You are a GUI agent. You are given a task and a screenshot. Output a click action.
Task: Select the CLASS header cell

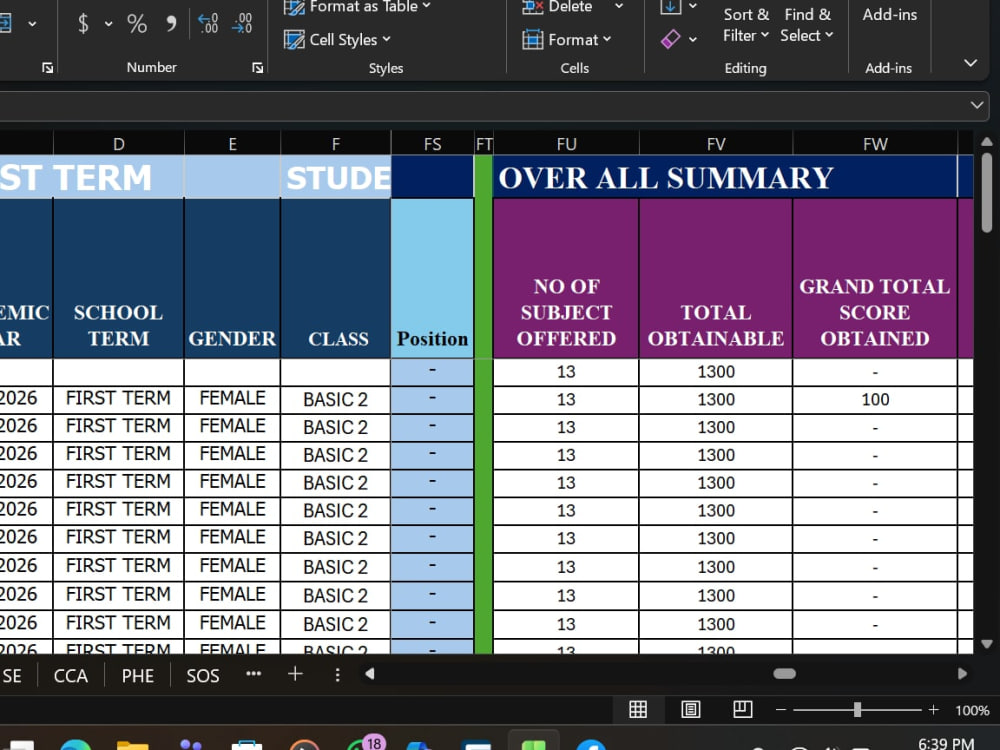[x=336, y=278]
